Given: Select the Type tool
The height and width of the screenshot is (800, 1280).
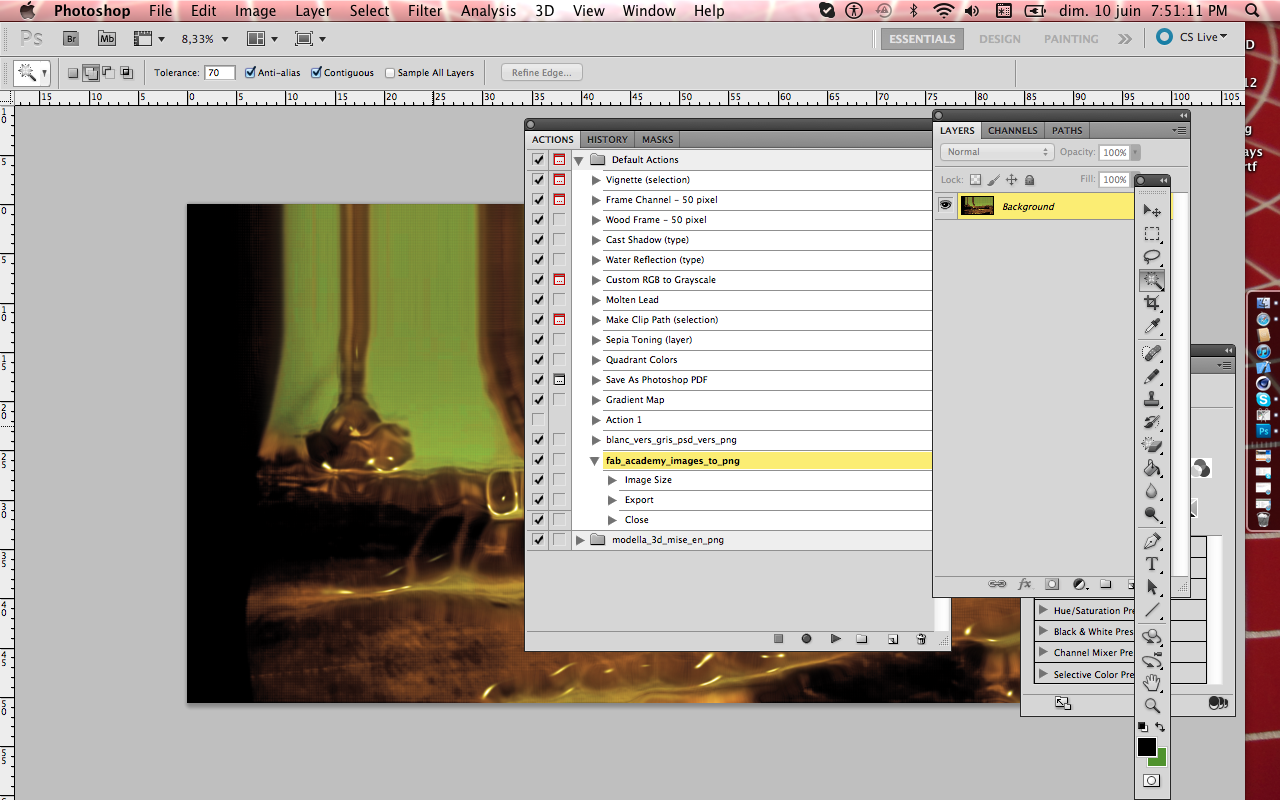Looking at the screenshot, I should [1152, 564].
